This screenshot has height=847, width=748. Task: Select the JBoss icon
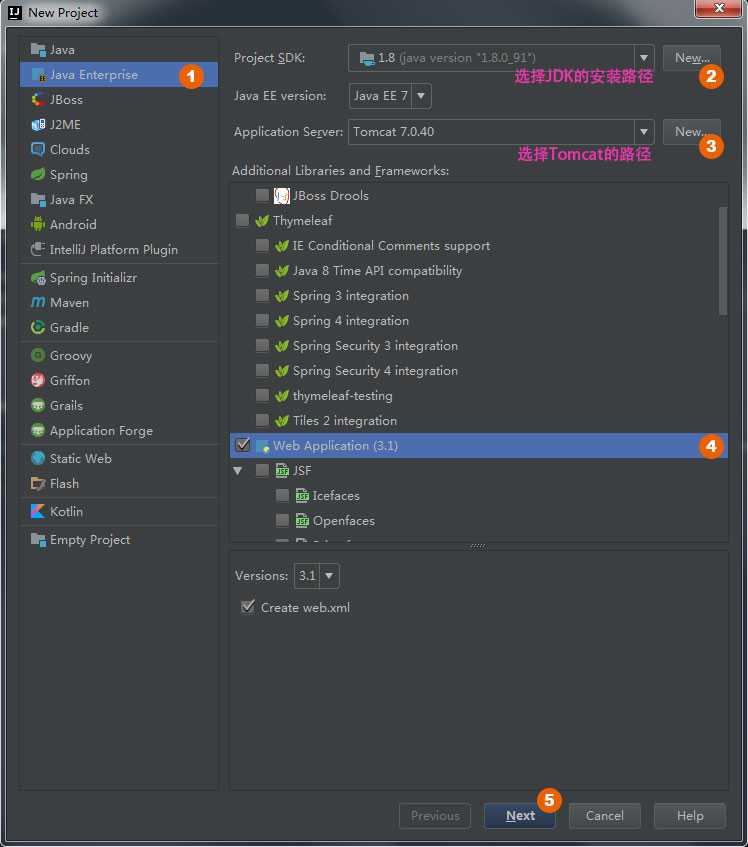tap(38, 99)
